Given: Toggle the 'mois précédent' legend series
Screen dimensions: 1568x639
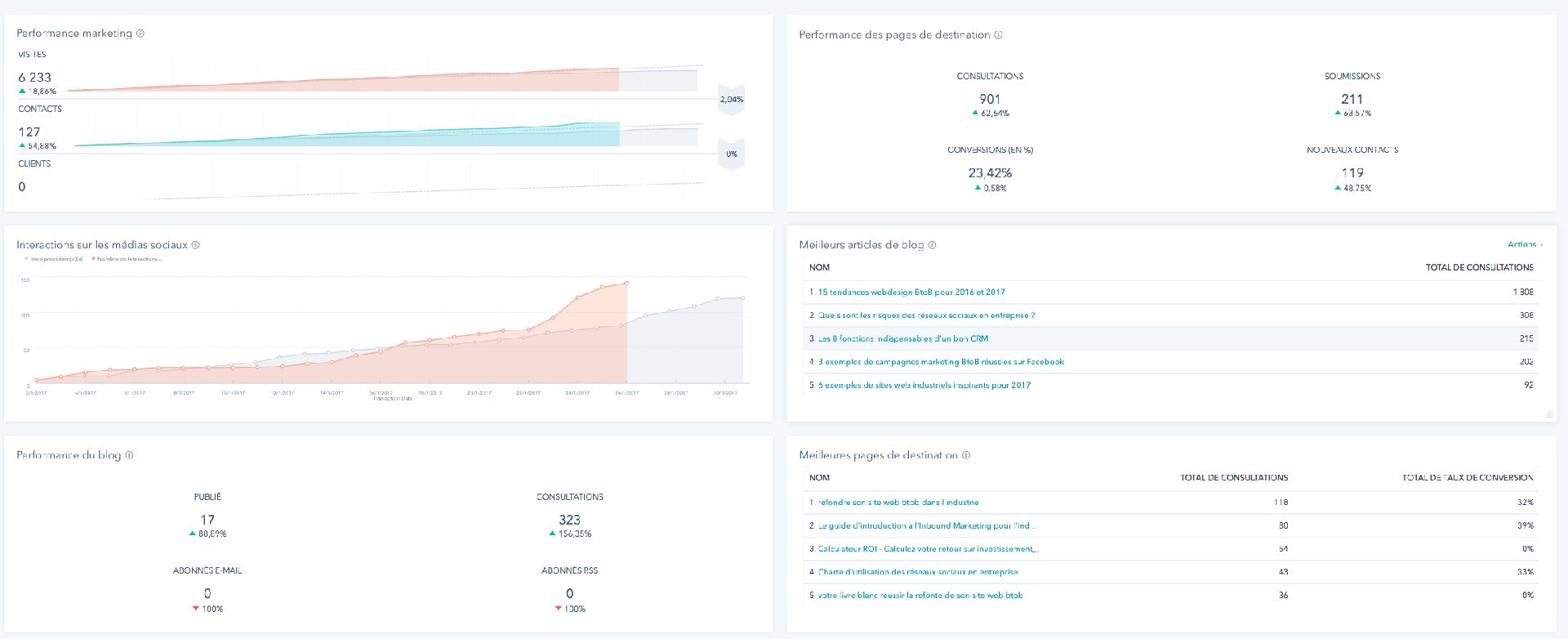Looking at the screenshot, I should [x=54, y=259].
